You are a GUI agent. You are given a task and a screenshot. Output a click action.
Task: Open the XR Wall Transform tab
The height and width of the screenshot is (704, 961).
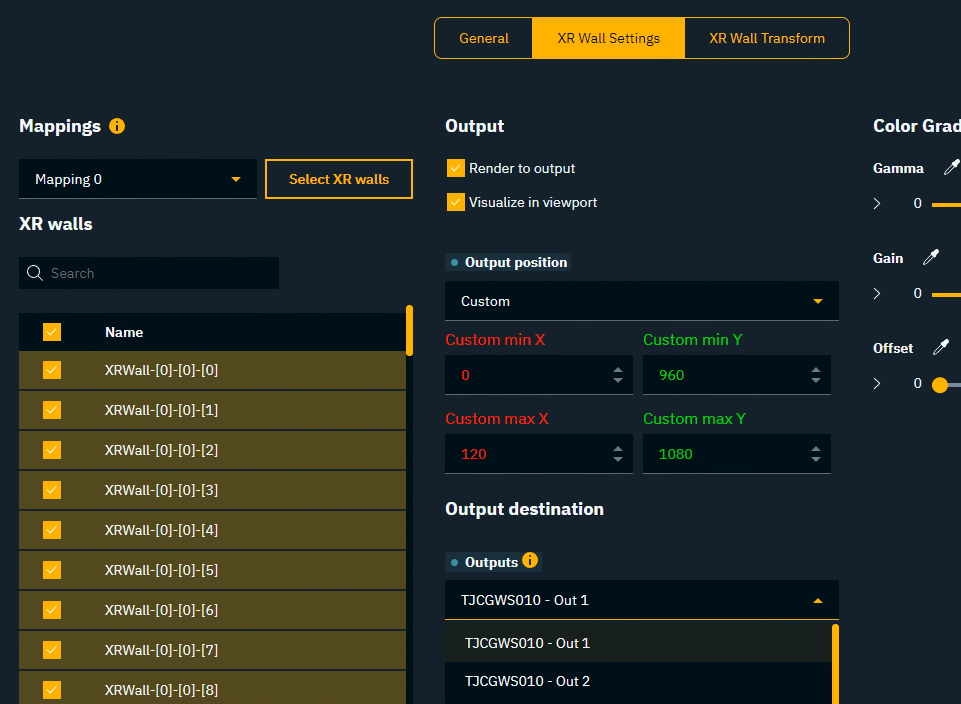(x=767, y=38)
